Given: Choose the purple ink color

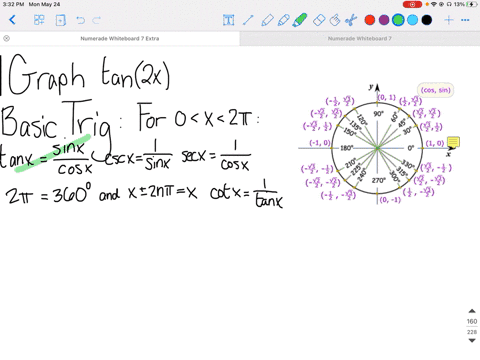Looking at the screenshot, I should pos(384,20).
